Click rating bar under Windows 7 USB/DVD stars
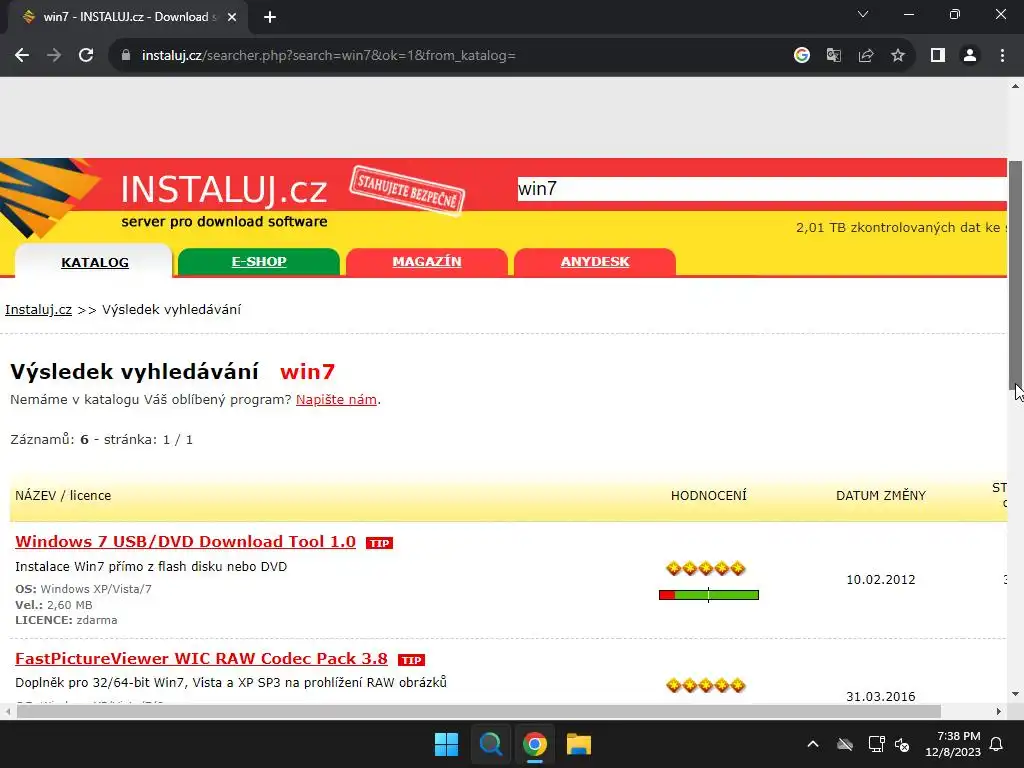1024x768 pixels. click(x=709, y=595)
